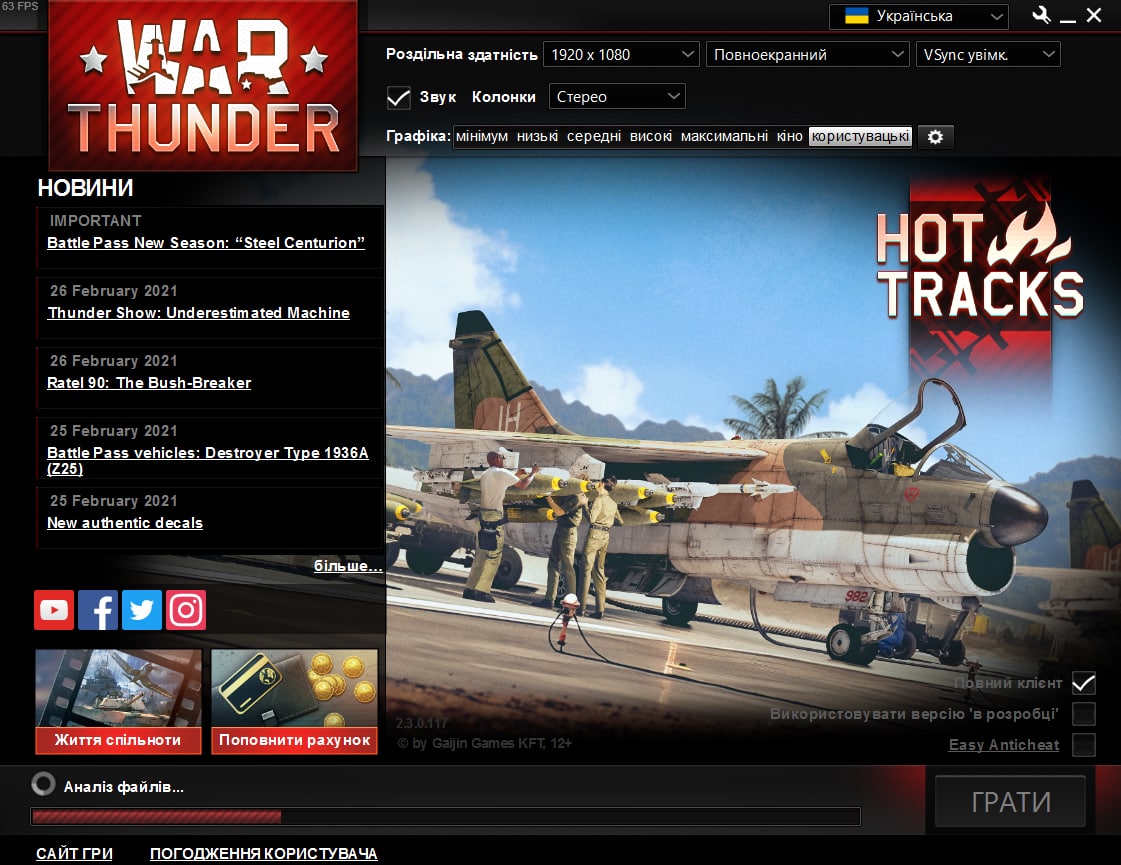The image size is (1121, 865).
Task: Select низькі graphics preset
Action: pos(537,137)
